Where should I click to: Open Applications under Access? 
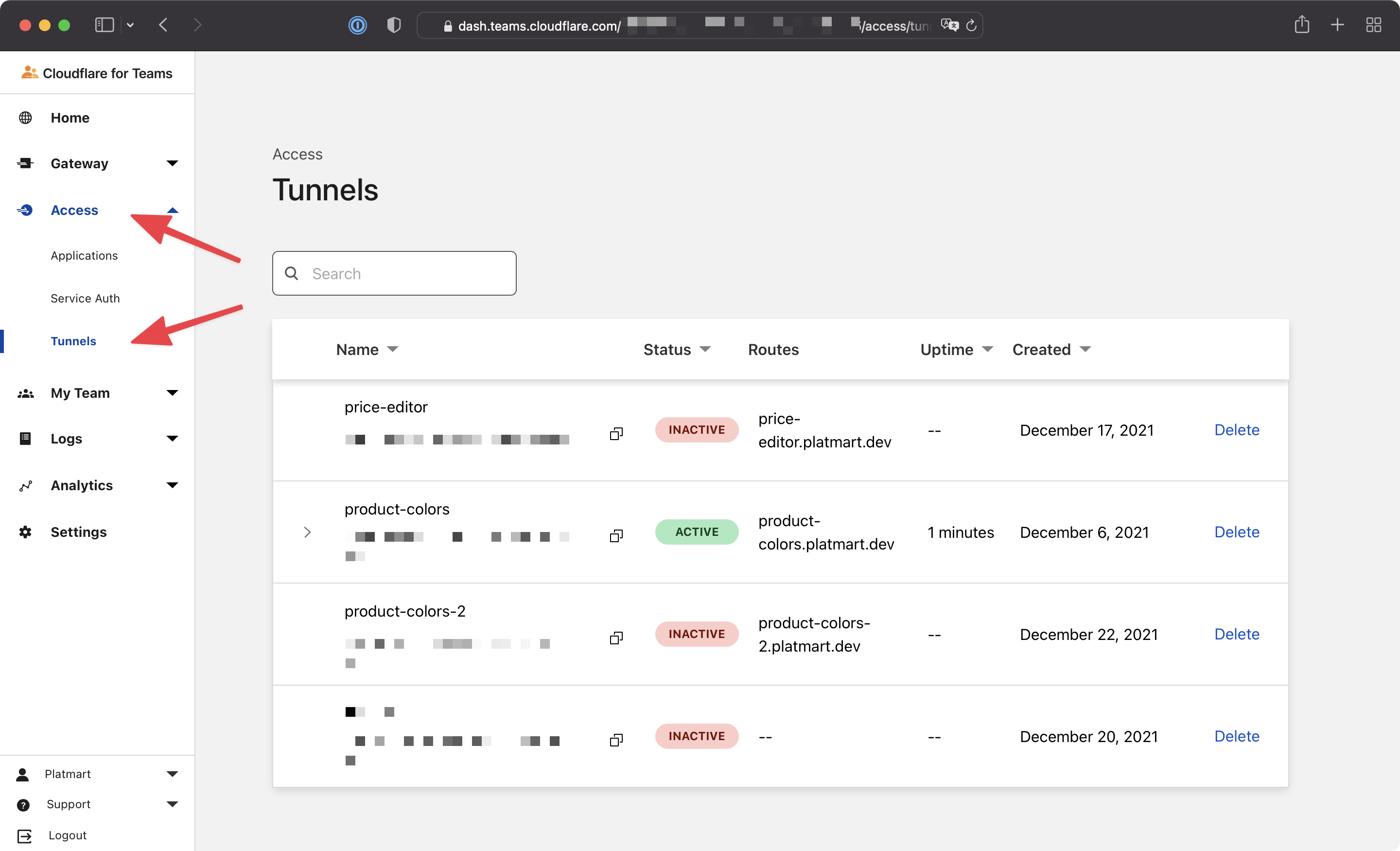click(x=84, y=255)
